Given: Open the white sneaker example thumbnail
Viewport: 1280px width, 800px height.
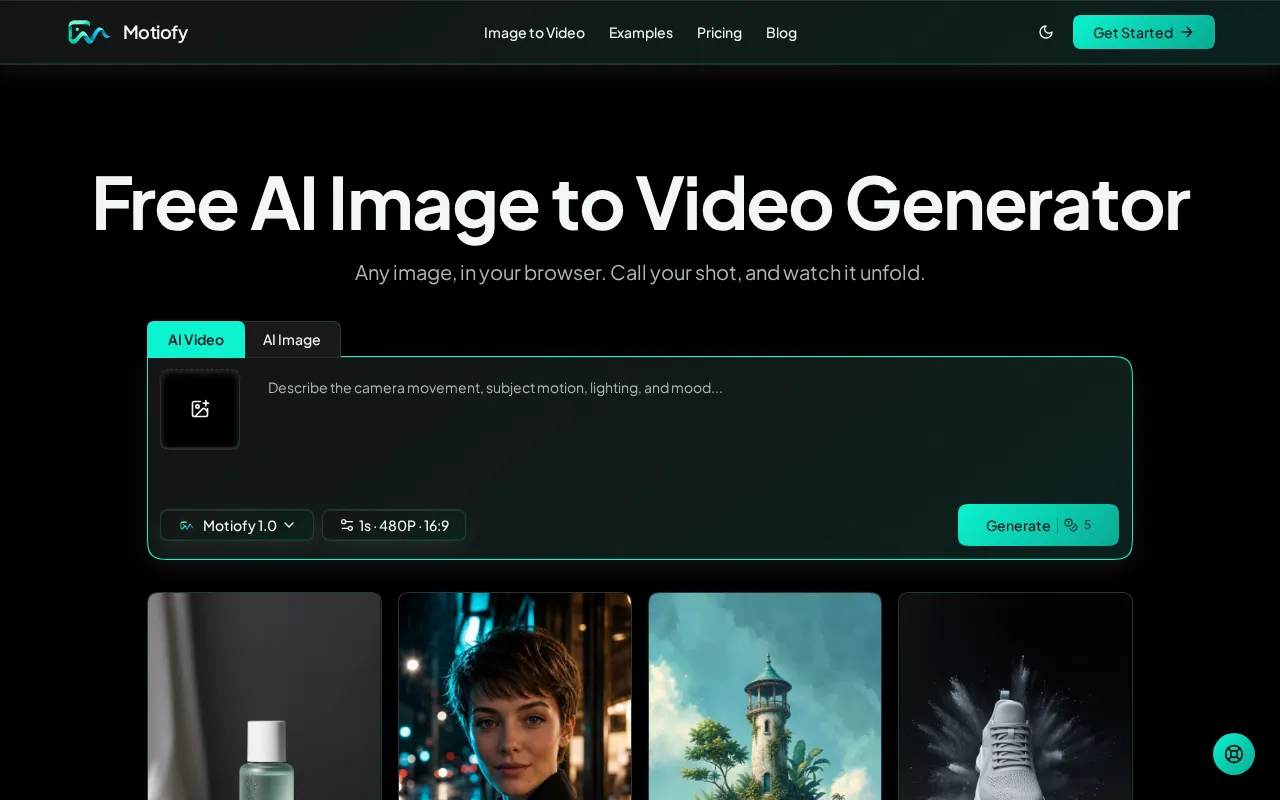Looking at the screenshot, I should (1015, 696).
